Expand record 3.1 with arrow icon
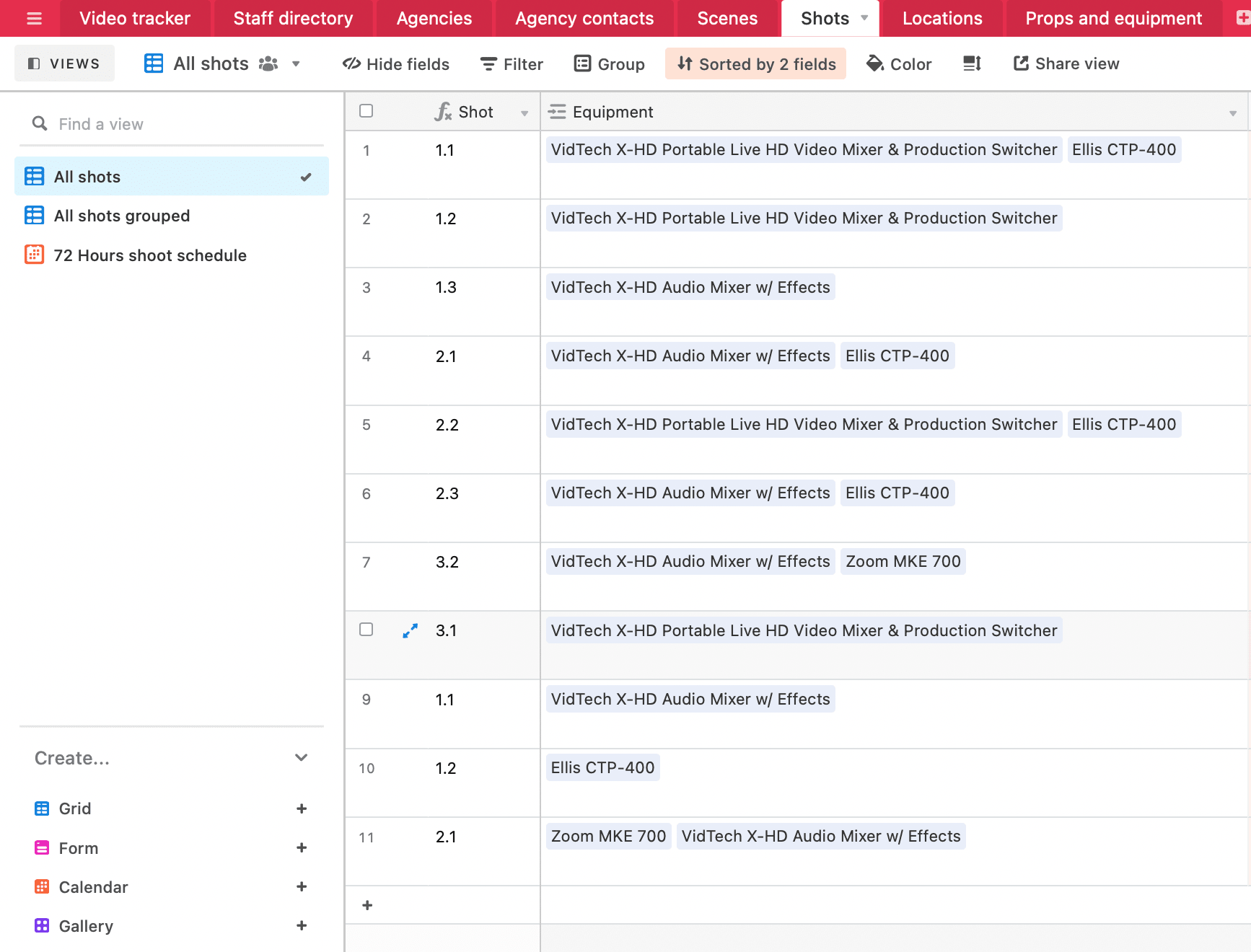The image size is (1251, 952). click(410, 631)
